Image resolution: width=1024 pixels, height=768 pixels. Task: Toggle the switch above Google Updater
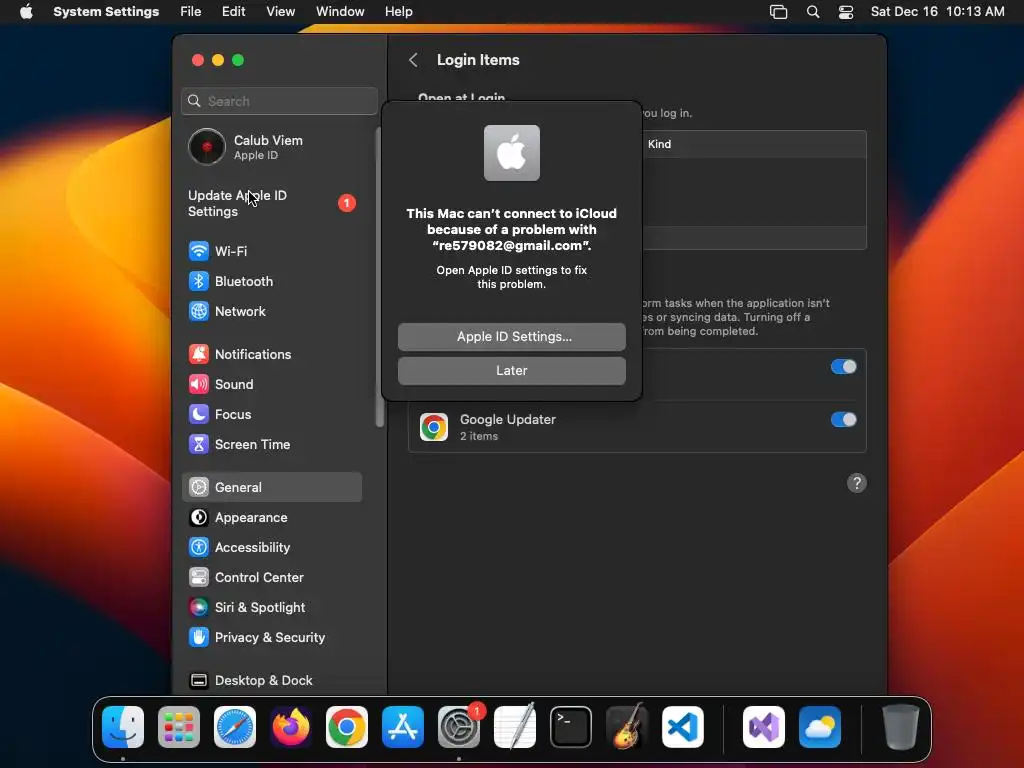[x=843, y=367]
